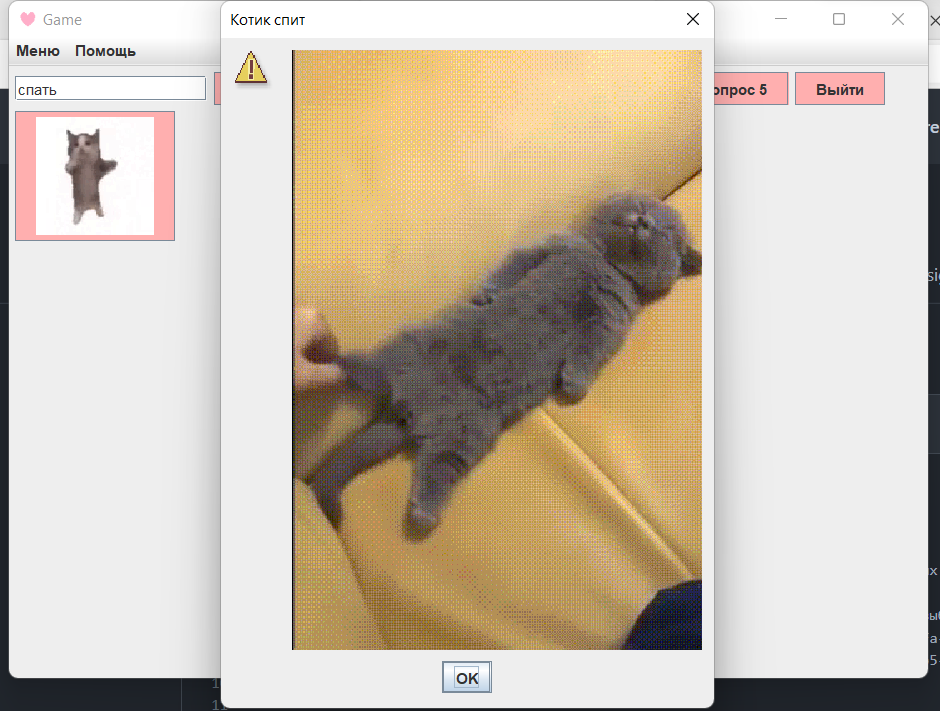Close the Game application window
Screen dimensions: 940x711
[897, 18]
